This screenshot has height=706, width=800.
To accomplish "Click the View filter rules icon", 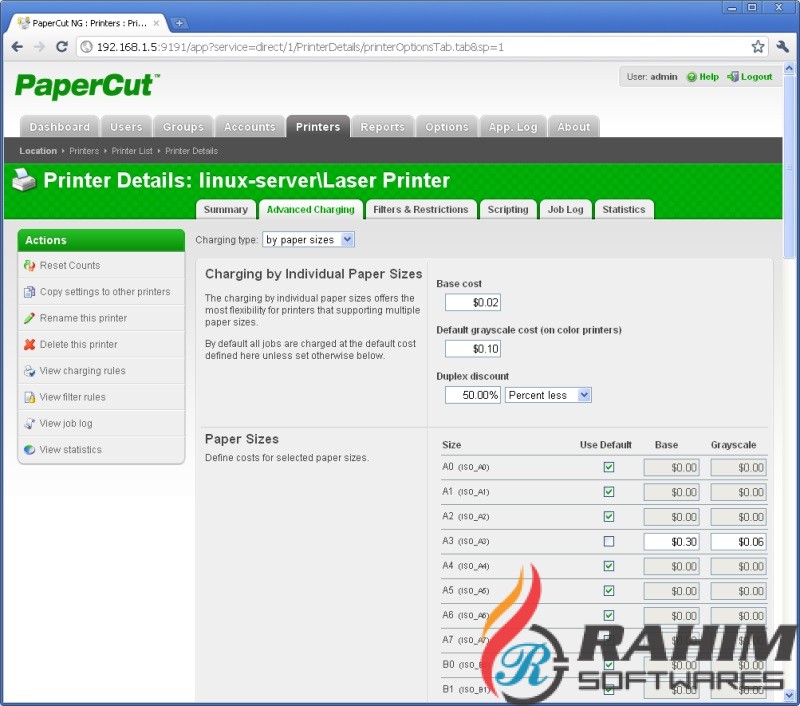I will [30, 397].
